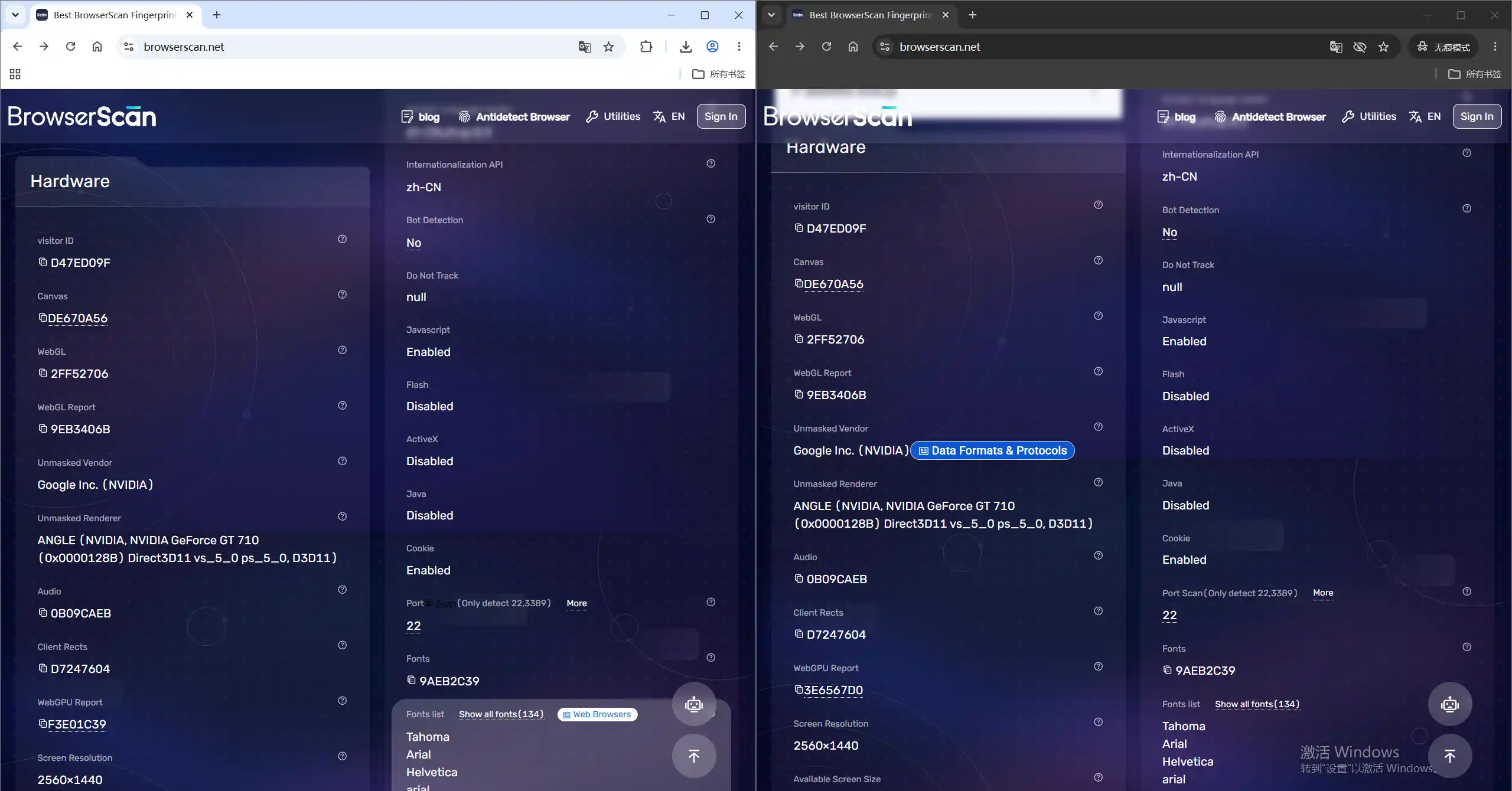The image size is (1512, 791).
Task: Go to home page in left window
Action: click(x=97, y=47)
